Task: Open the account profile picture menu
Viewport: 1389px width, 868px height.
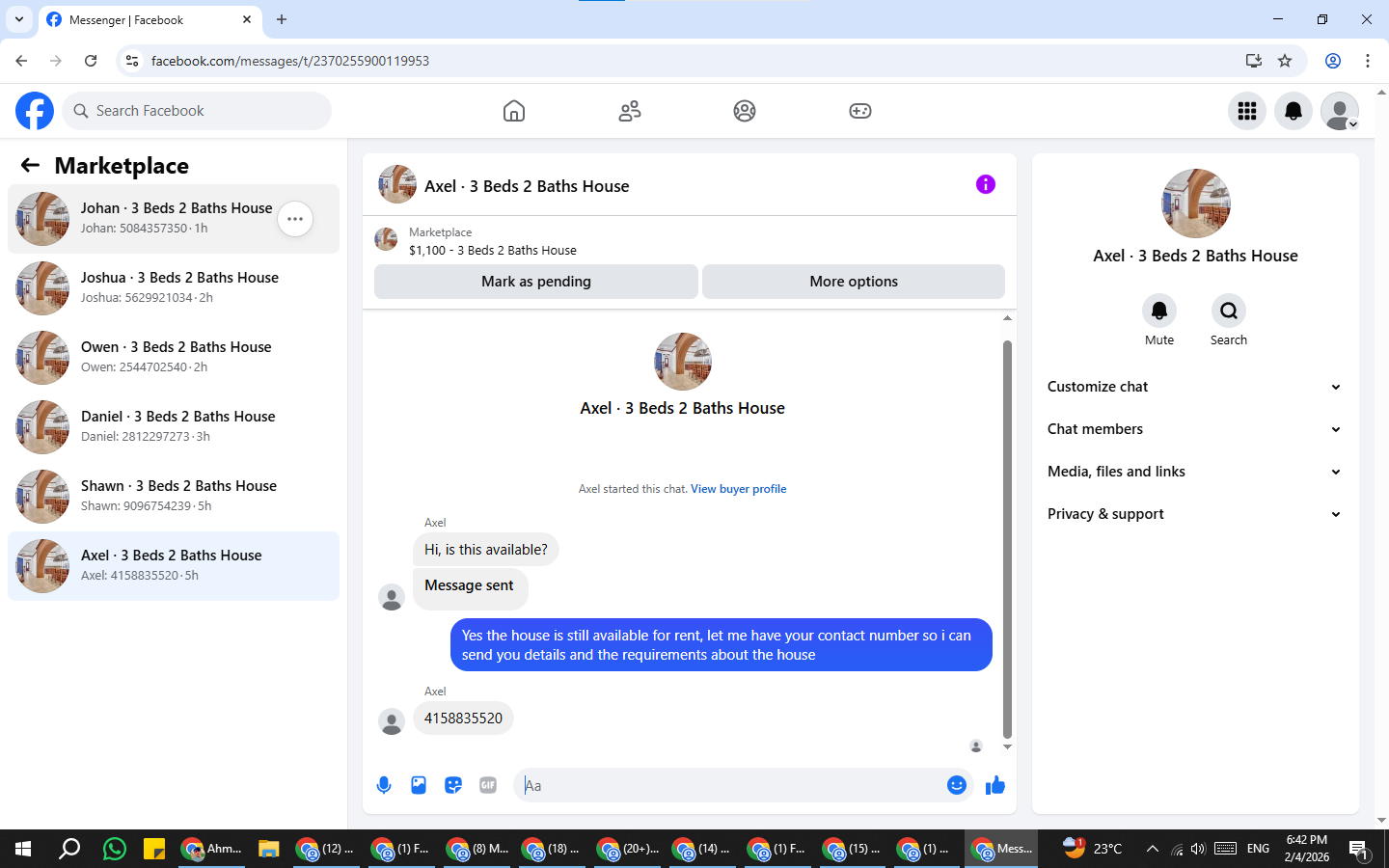Action: pos(1340,111)
